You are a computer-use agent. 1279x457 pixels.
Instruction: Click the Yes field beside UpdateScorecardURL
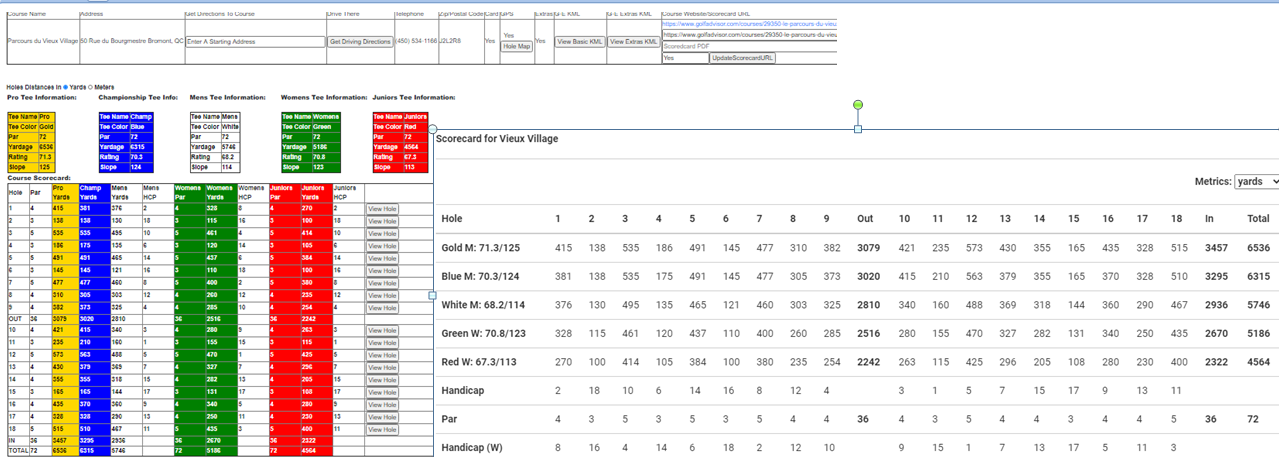tap(685, 58)
